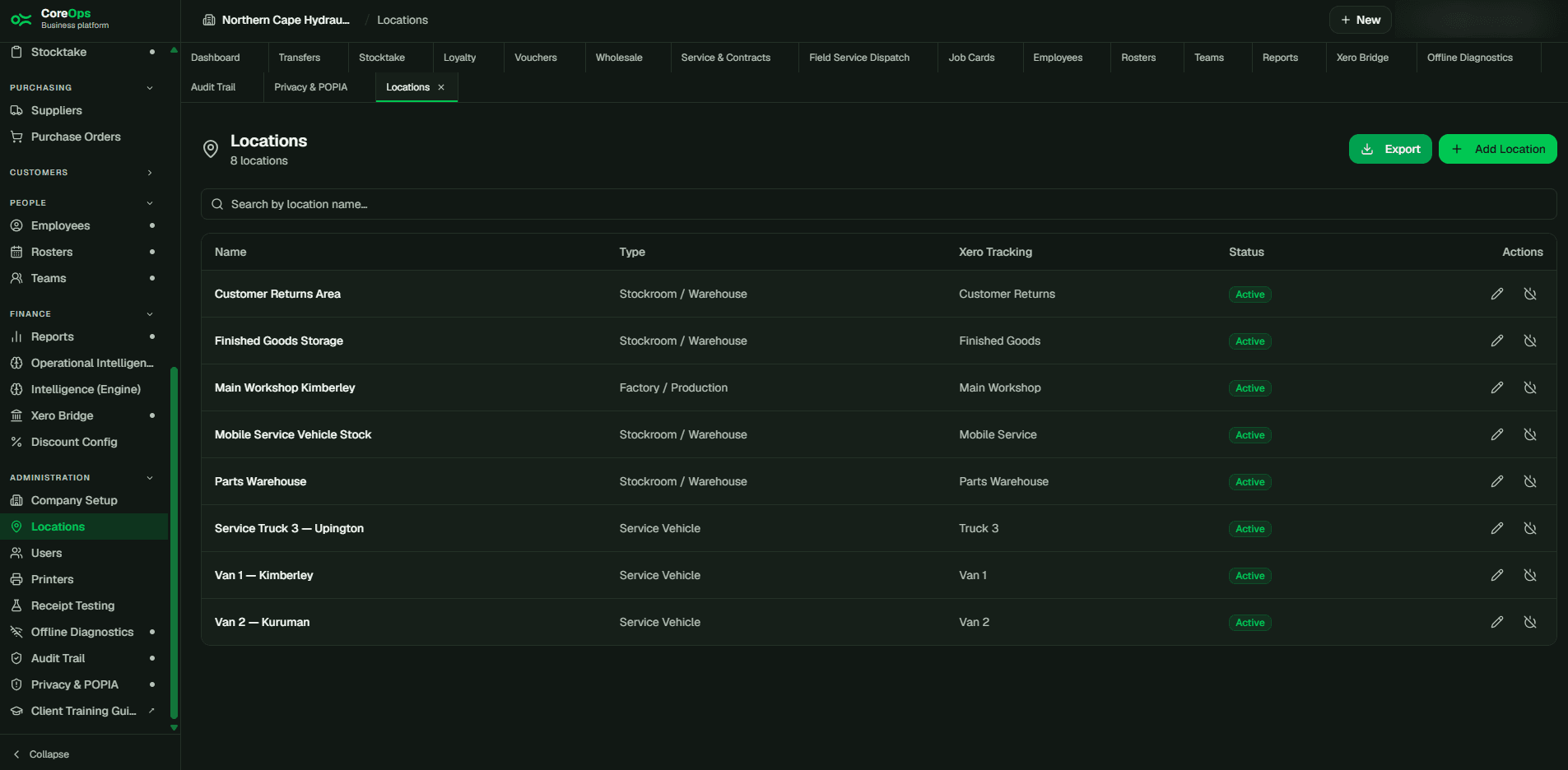Click the Suppliers truck icon in sidebar

pyautogui.click(x=16, y=110)
